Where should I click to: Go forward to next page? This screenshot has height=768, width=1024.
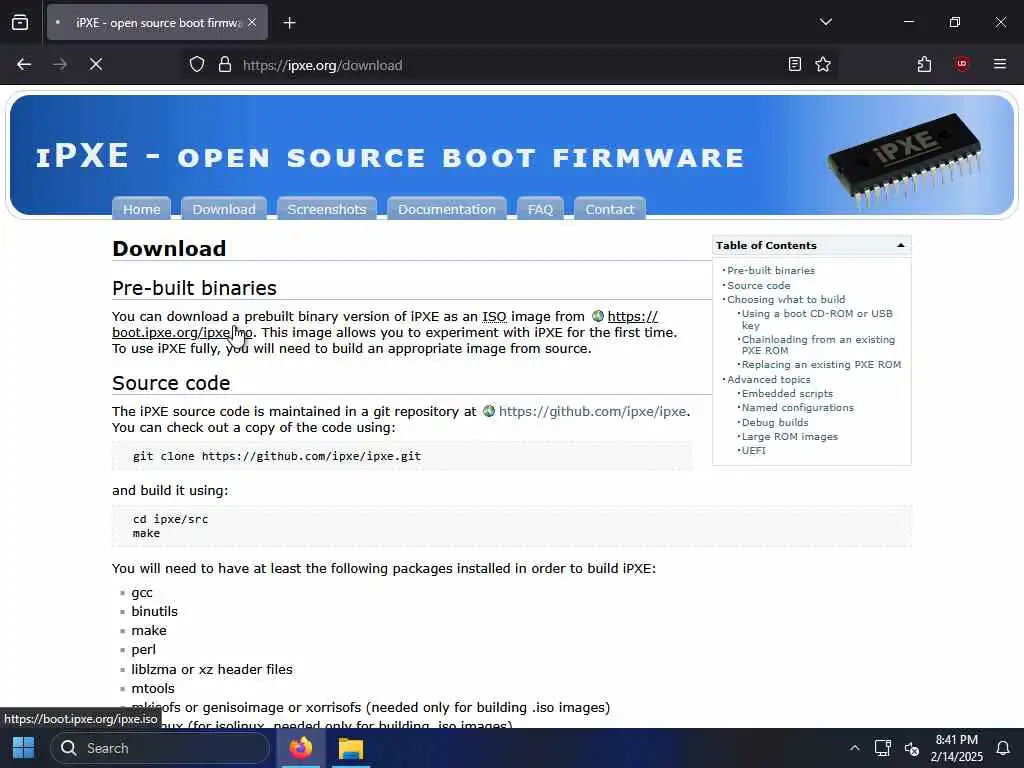tap(60, 64)
